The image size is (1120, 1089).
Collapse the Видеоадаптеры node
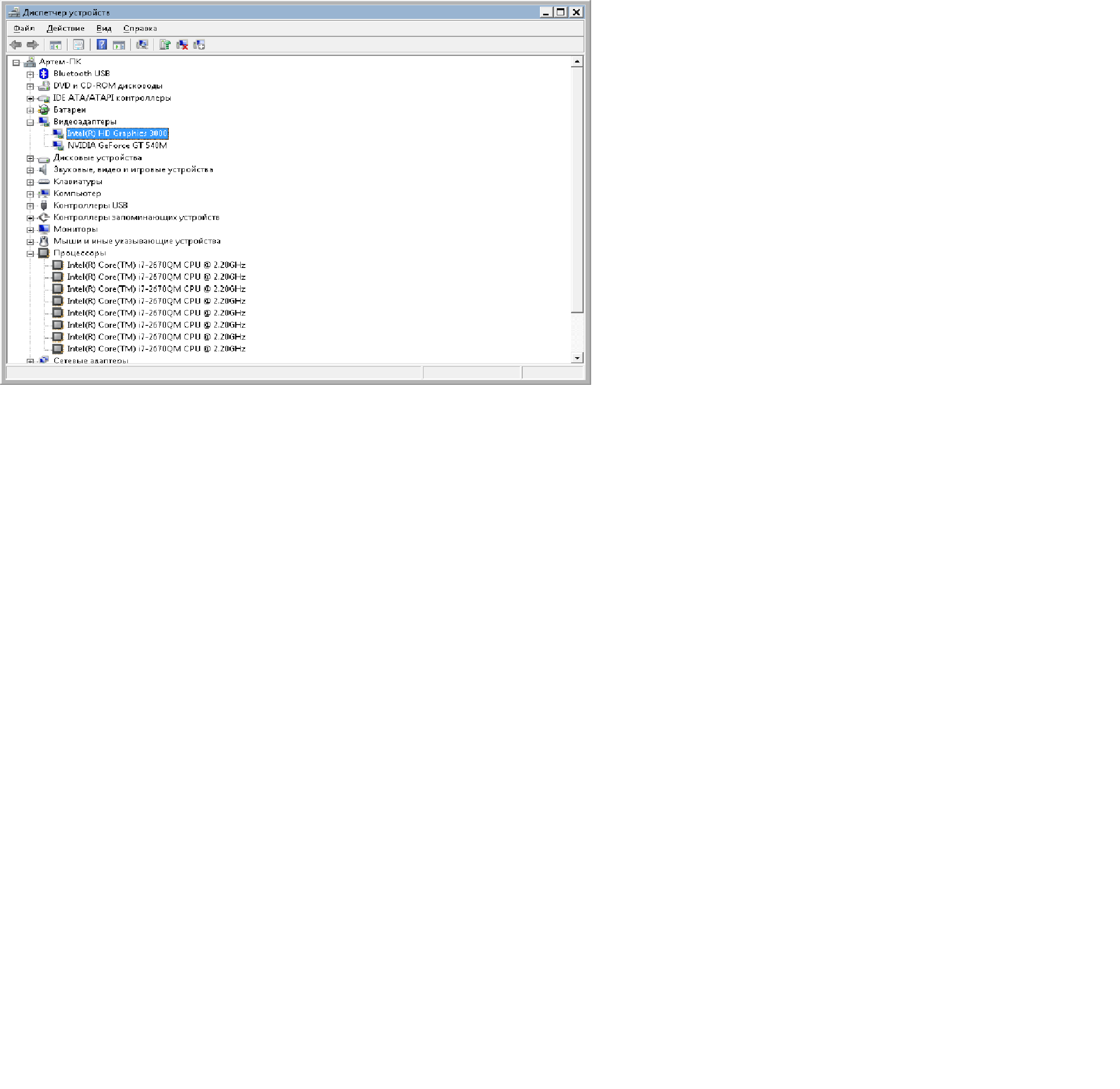pos(30,122)
